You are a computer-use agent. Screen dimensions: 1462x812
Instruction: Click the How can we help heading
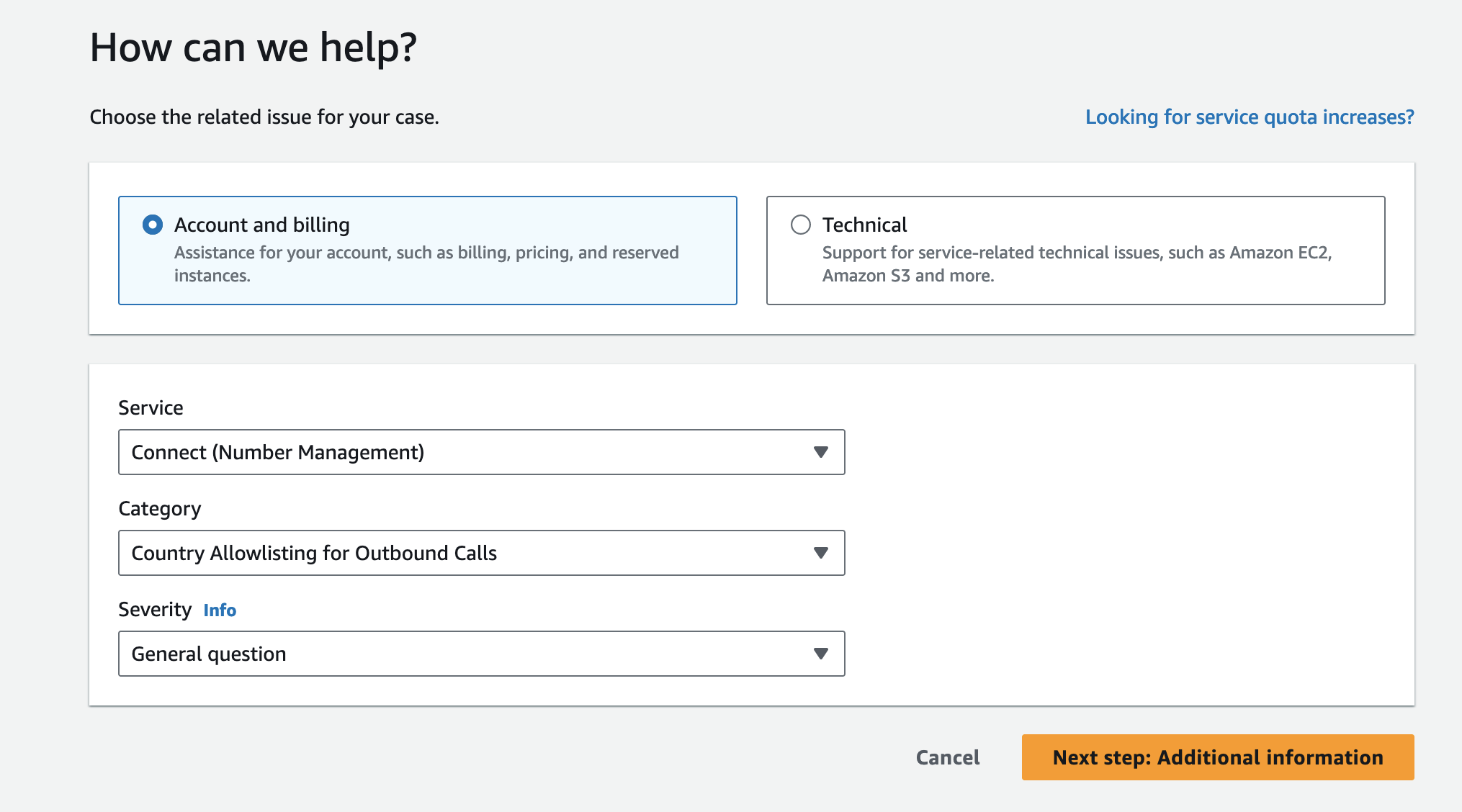pyautogui.click(x=253, y=48)
